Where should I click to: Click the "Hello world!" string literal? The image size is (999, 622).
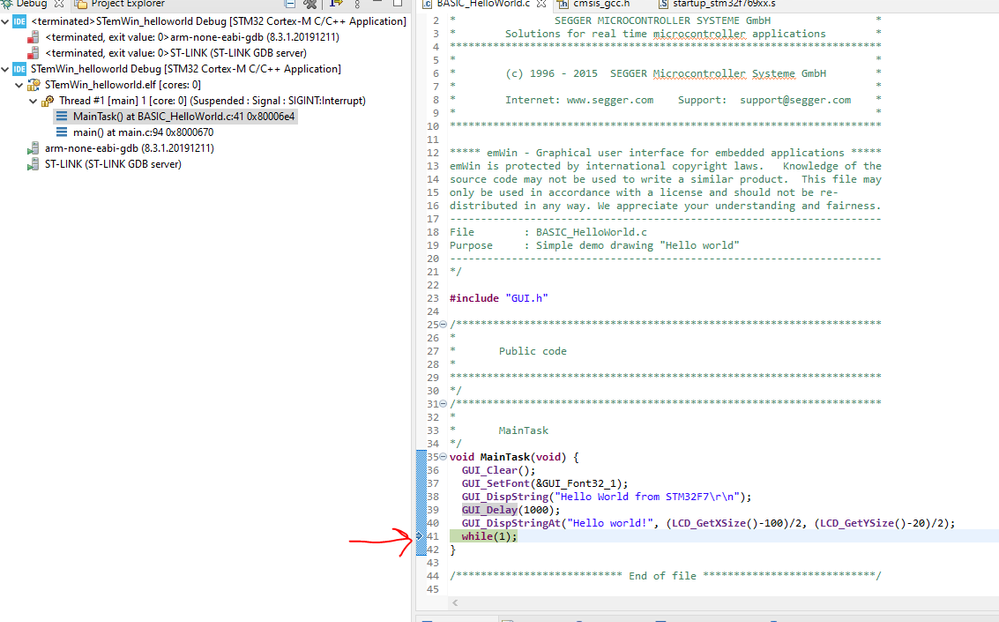pyautogui.click(x=610, y=523)
